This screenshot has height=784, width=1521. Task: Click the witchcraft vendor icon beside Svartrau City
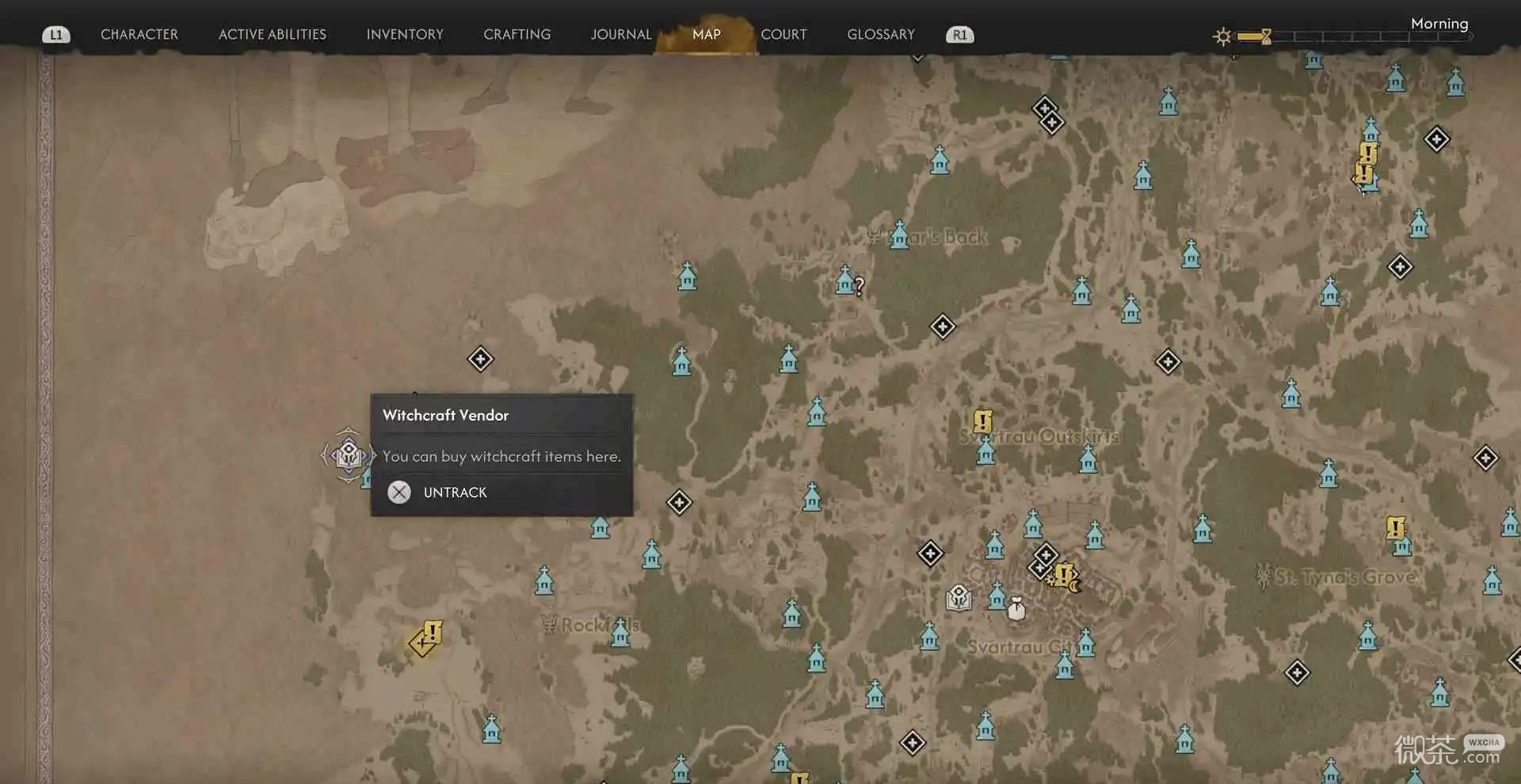(x=959, y=598)
